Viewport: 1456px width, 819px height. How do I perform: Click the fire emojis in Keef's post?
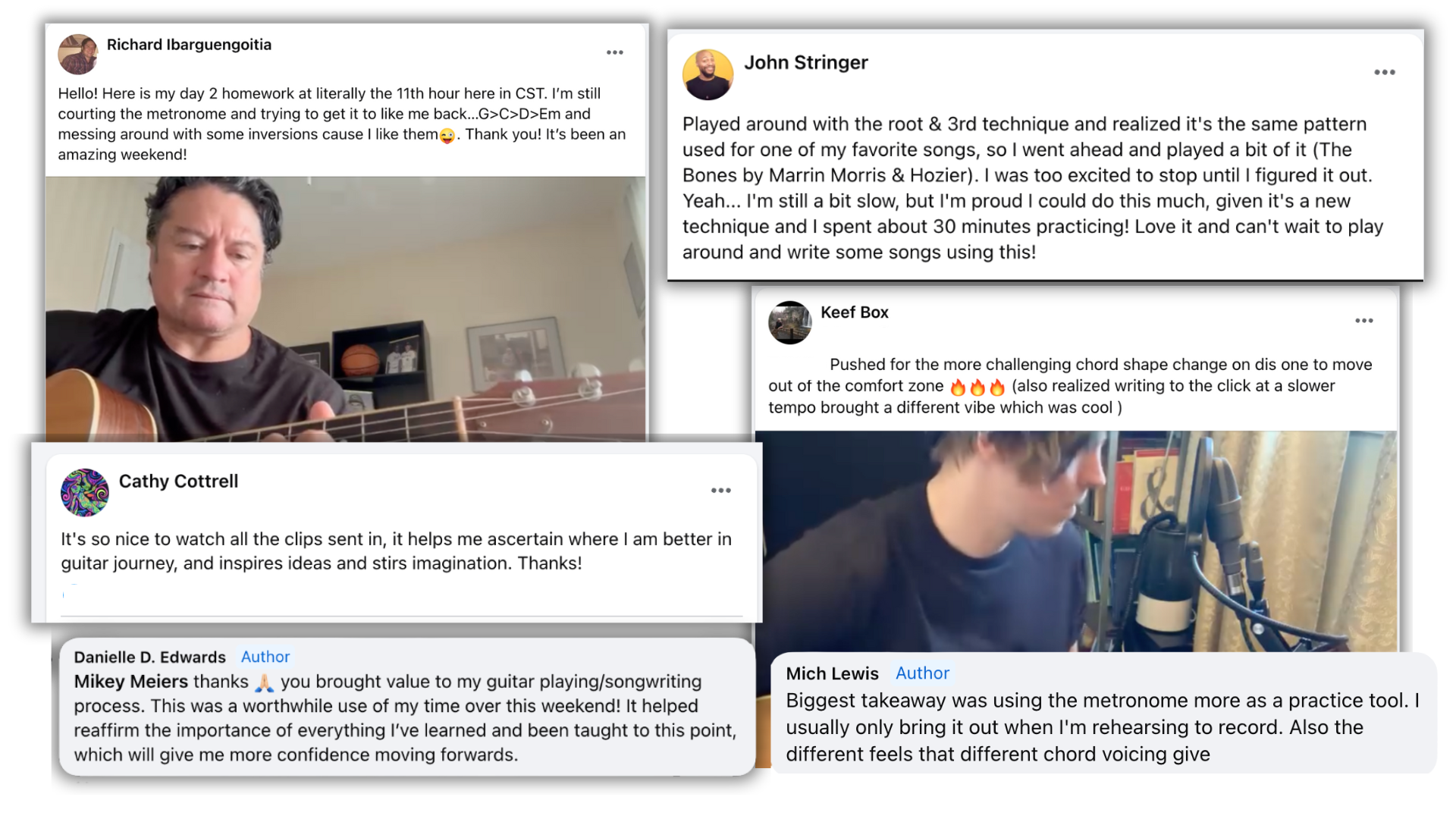coord(977,387)
